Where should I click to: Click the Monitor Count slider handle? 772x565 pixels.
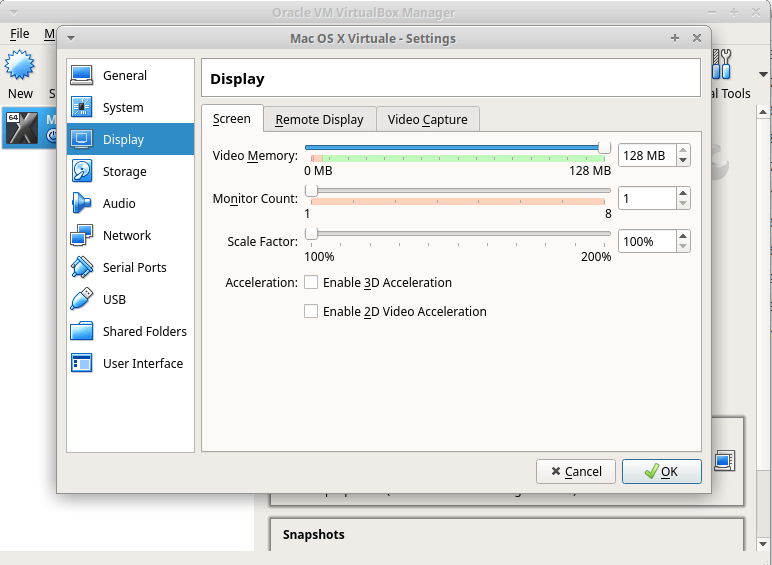coord(311,190)
